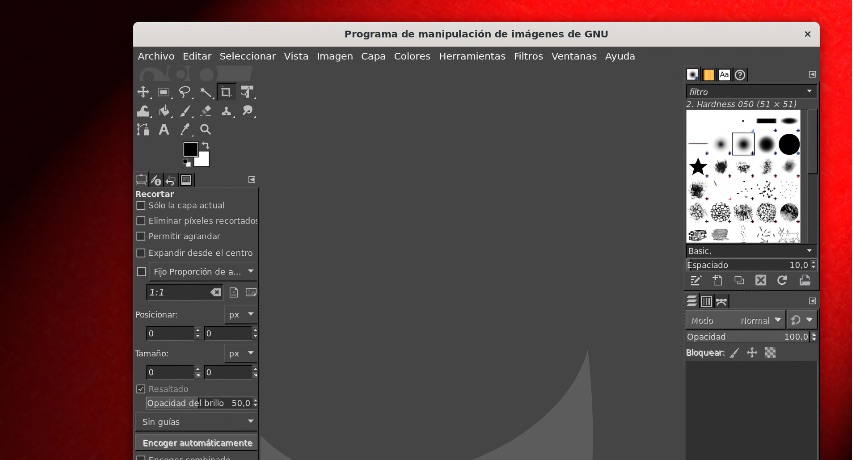Viewport: 853px width, 460px height.
Task: Toggle lock position and size icon
Action: [752, 353]
